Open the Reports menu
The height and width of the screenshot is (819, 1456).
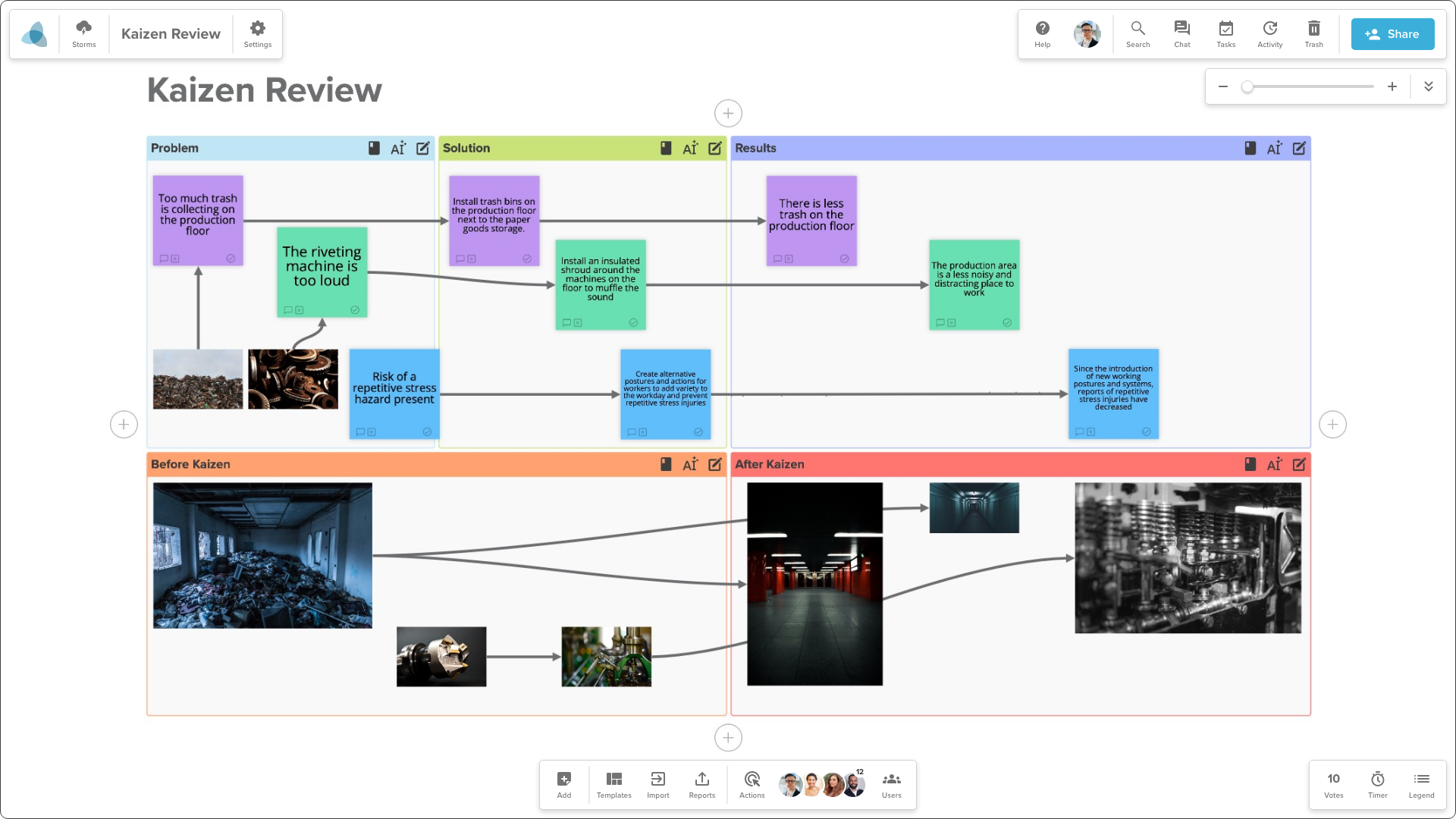pyautogui.click(x=701, y=784)
